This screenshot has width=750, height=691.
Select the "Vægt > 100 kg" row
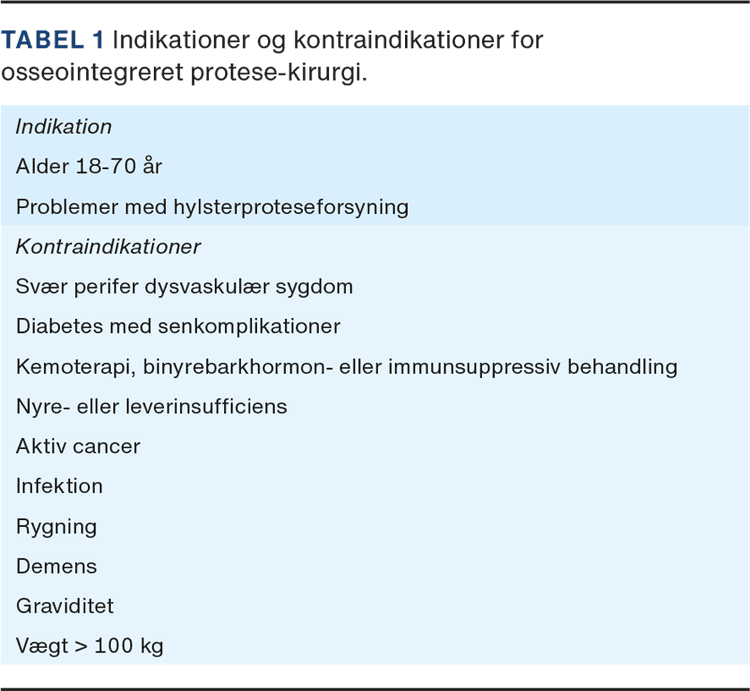89,647
